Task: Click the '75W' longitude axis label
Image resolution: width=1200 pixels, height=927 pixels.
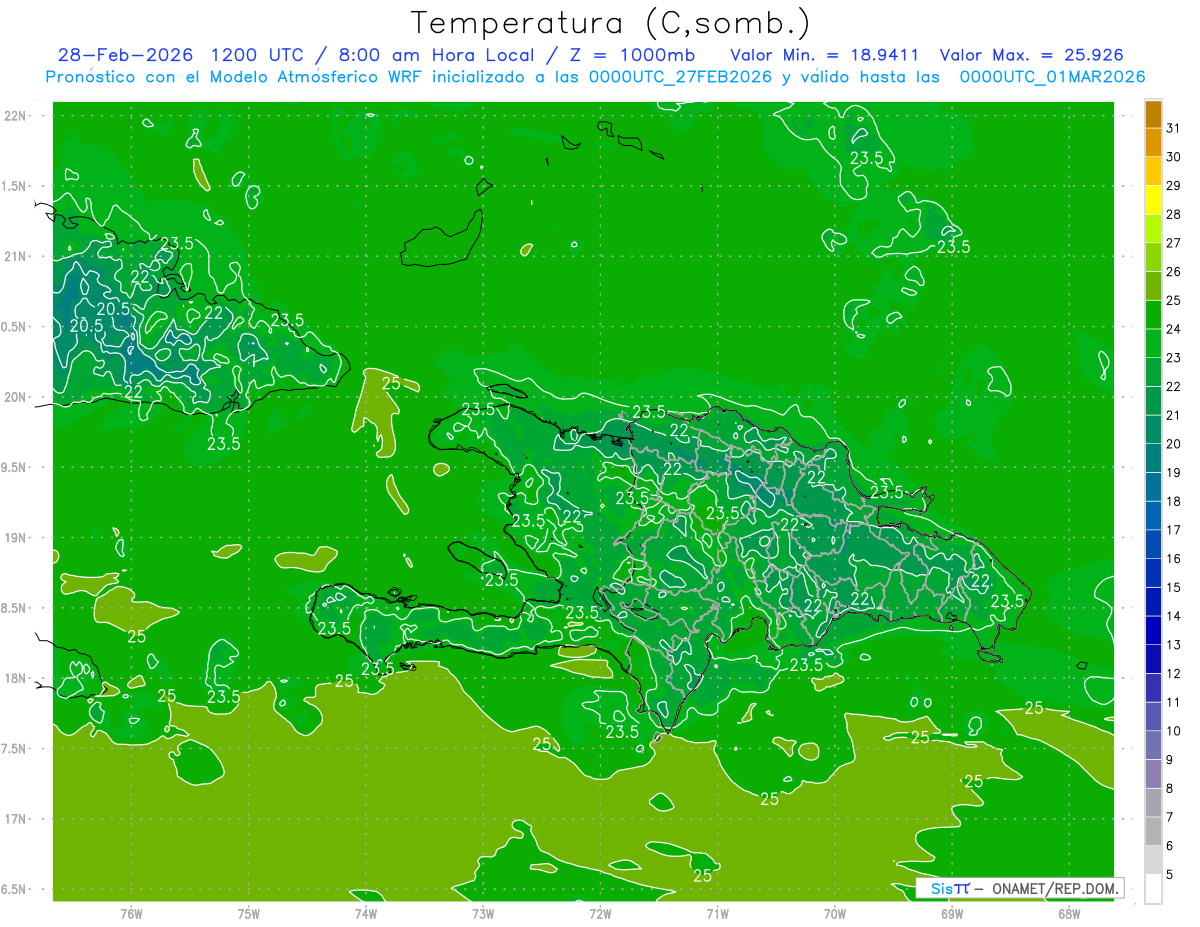Action: tap(248, 914)
